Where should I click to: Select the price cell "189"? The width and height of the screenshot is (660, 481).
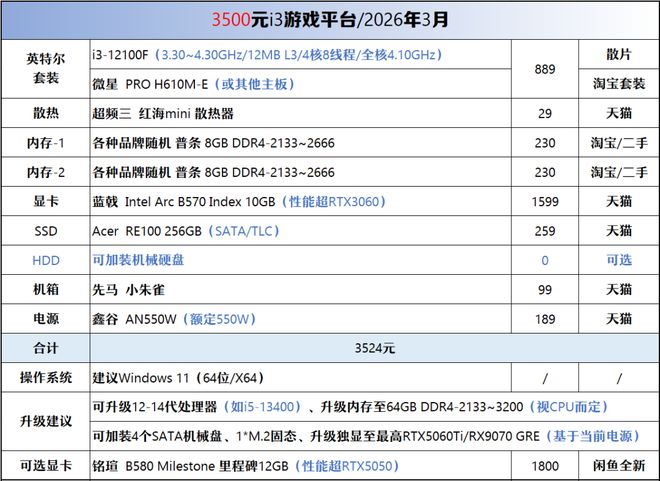pos(545,319)
